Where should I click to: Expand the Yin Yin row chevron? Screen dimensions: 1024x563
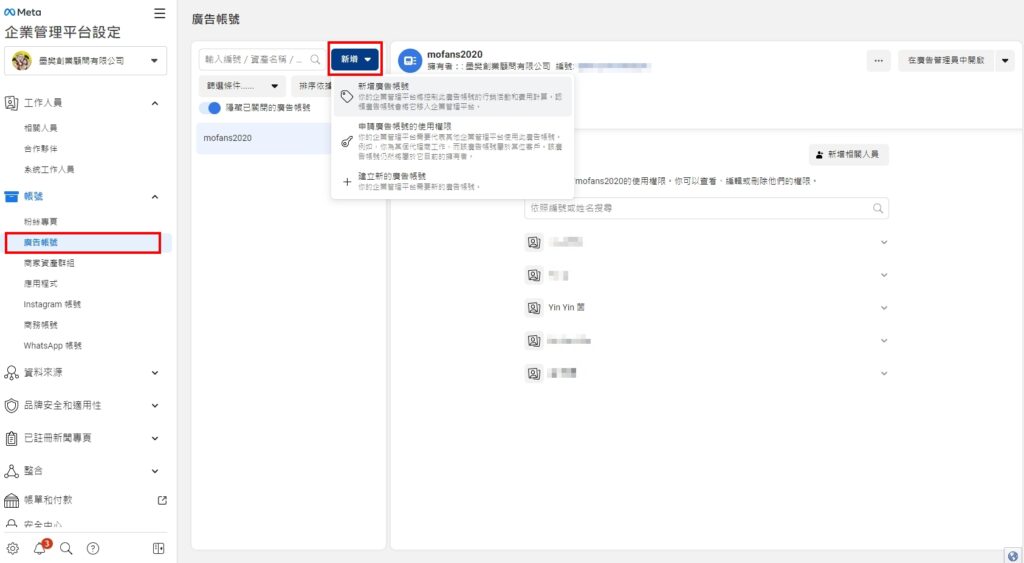pyautogui.click(x=884, y=308)
